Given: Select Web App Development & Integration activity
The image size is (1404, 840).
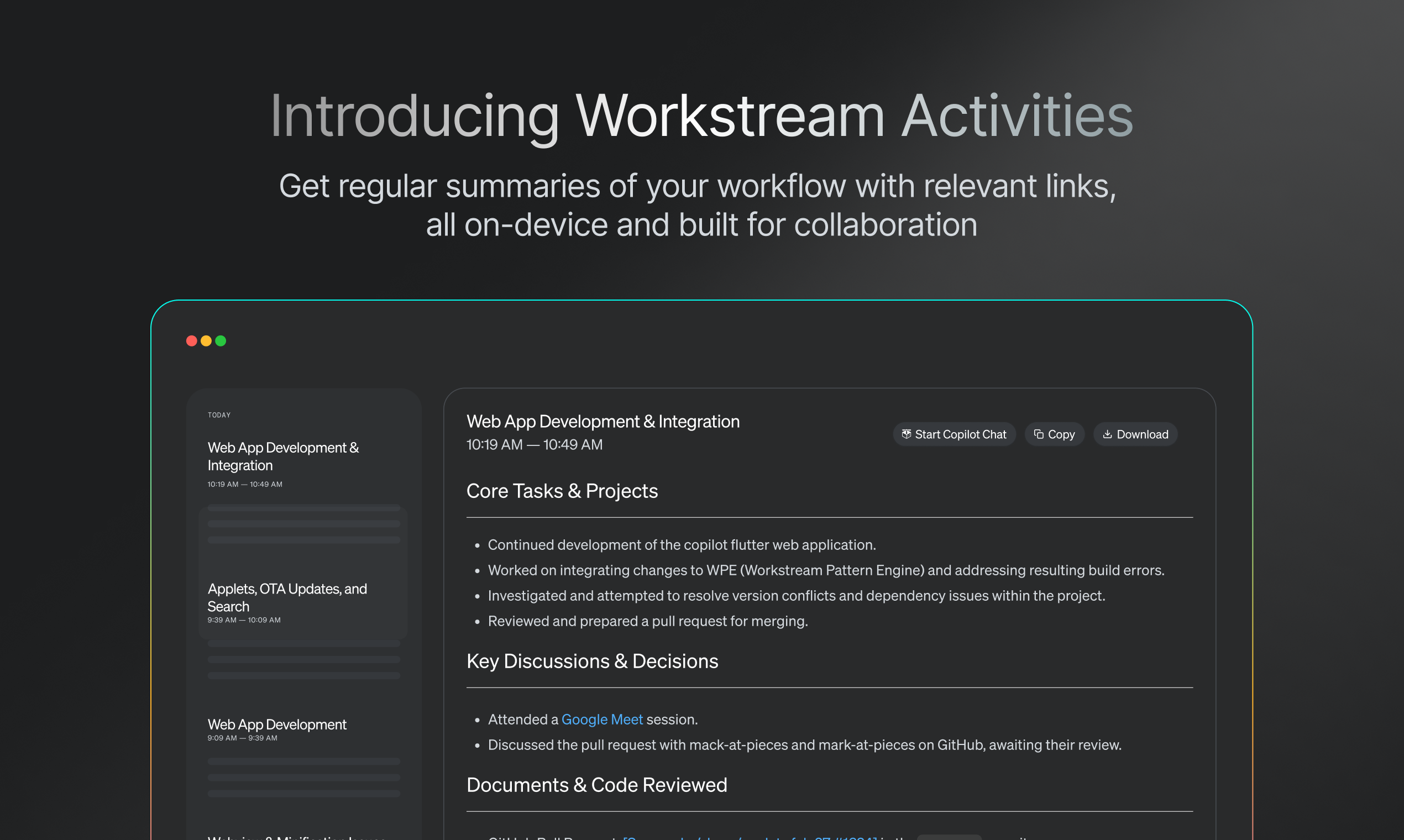Looking at the screenshot, I should click(303, 464).
